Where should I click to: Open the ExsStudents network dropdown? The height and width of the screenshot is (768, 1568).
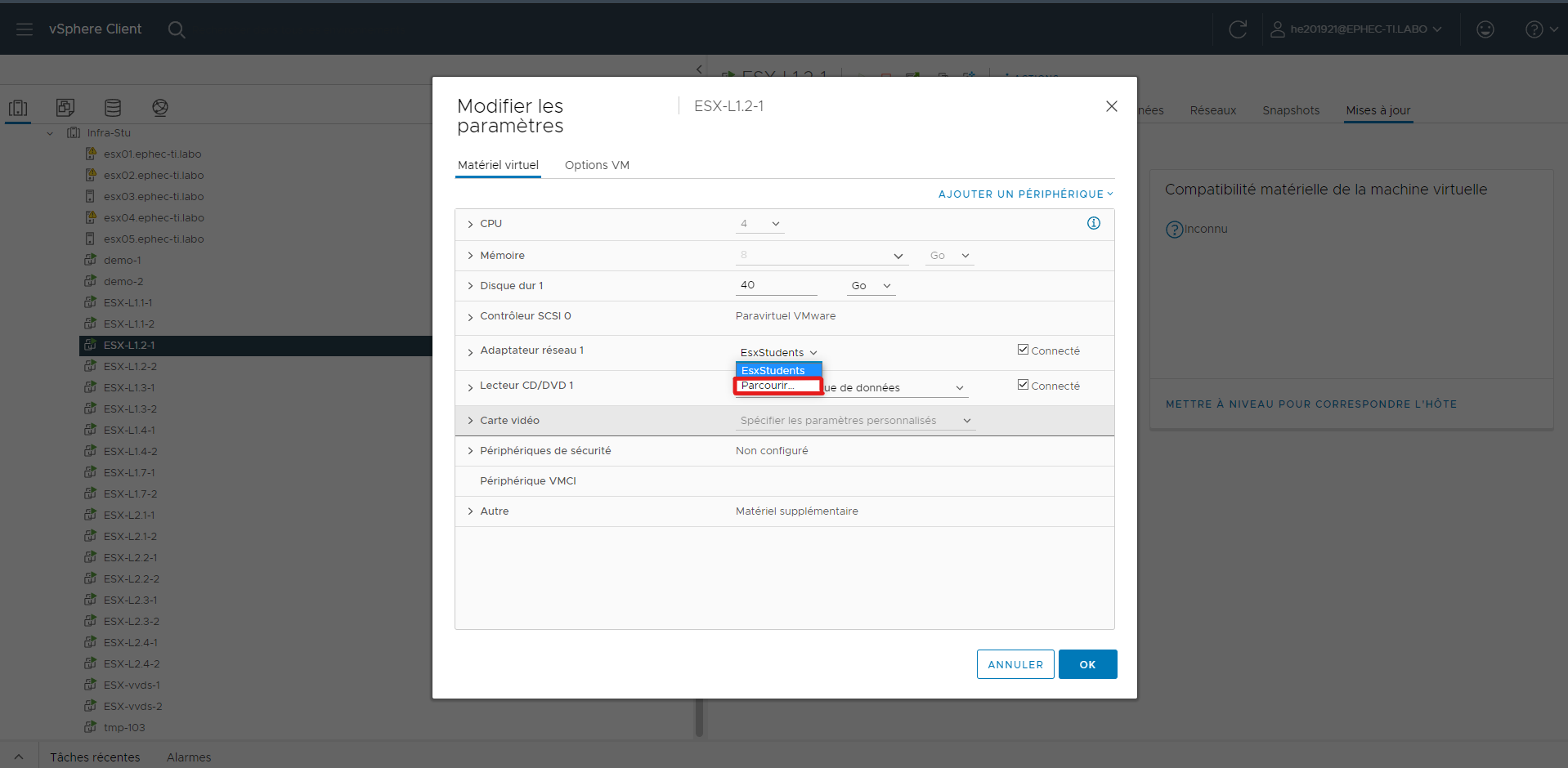click(778, 353)
